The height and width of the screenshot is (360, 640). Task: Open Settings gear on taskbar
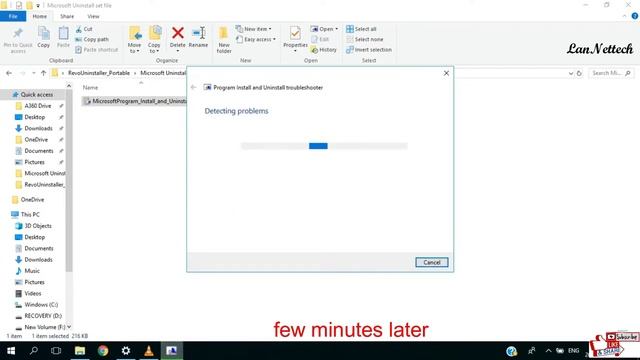pyautogui.click(x=126, y=351)
